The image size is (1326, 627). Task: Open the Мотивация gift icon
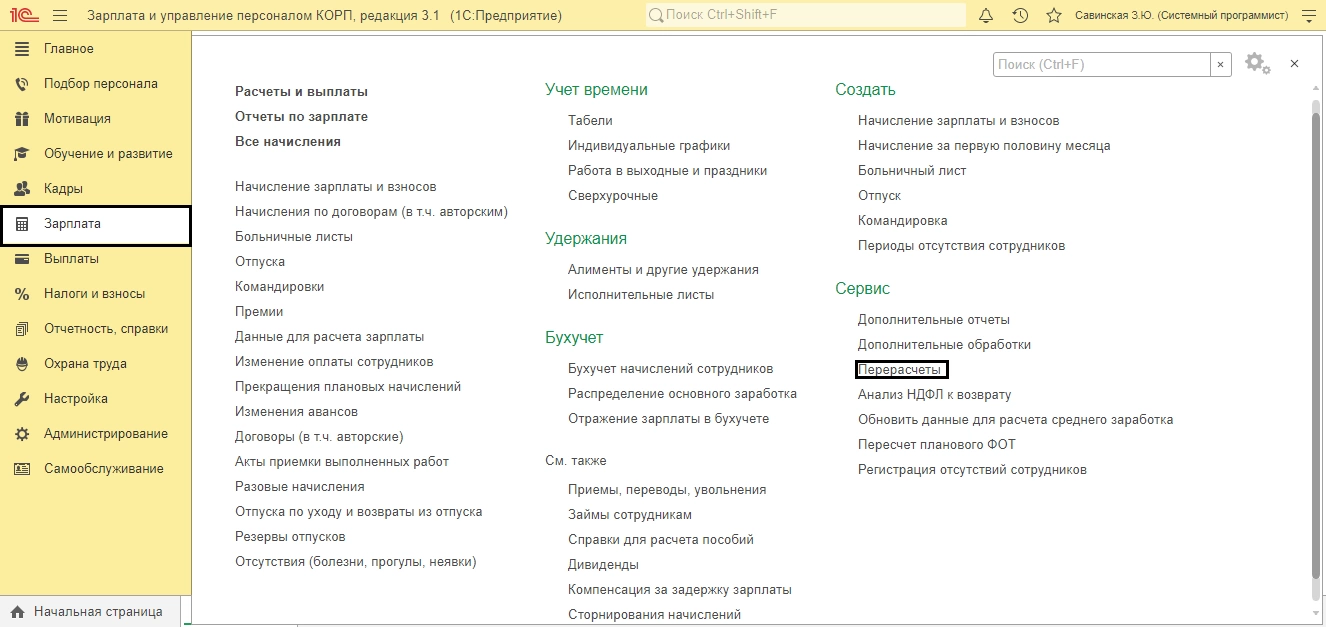pyautogui.click(x=22, y=119)
